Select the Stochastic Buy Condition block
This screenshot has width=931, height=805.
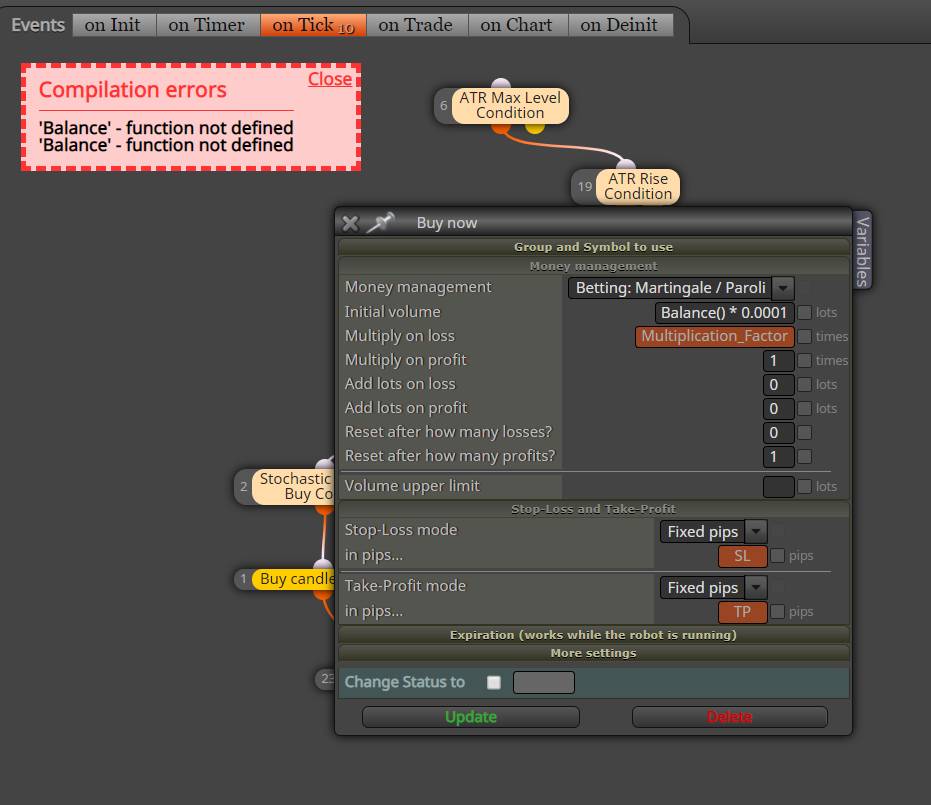295,487
